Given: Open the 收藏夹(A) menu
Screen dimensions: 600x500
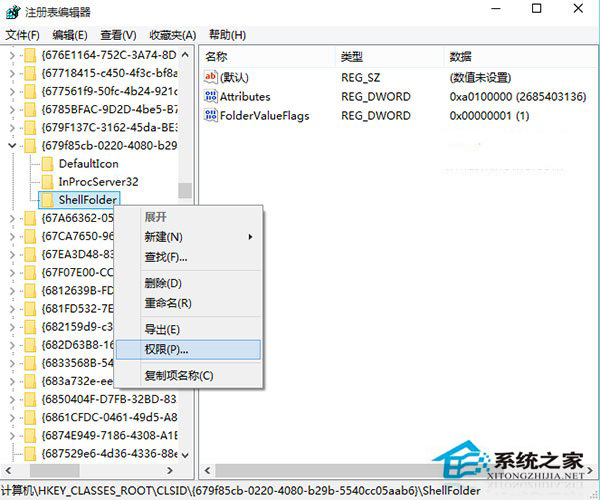Looking at the screenshot, I should point(173,35).
